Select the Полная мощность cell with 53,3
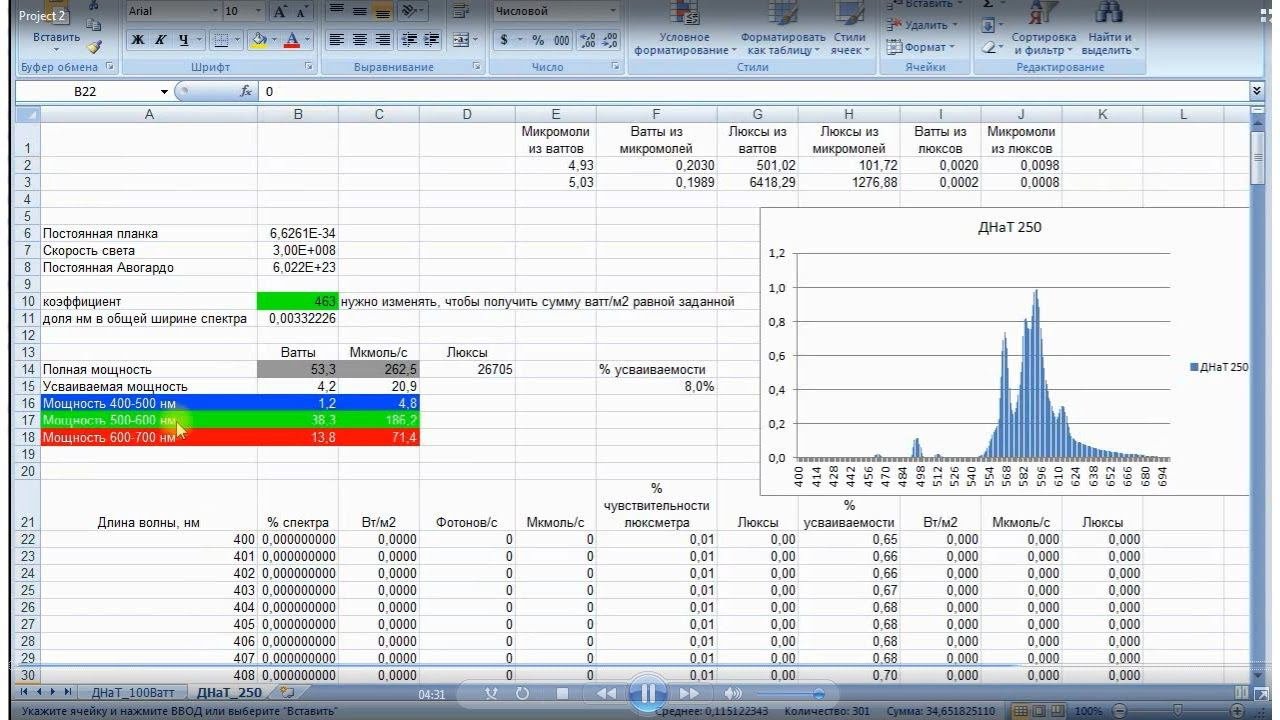Screen dimensions: 1280x720 point(298,369)
